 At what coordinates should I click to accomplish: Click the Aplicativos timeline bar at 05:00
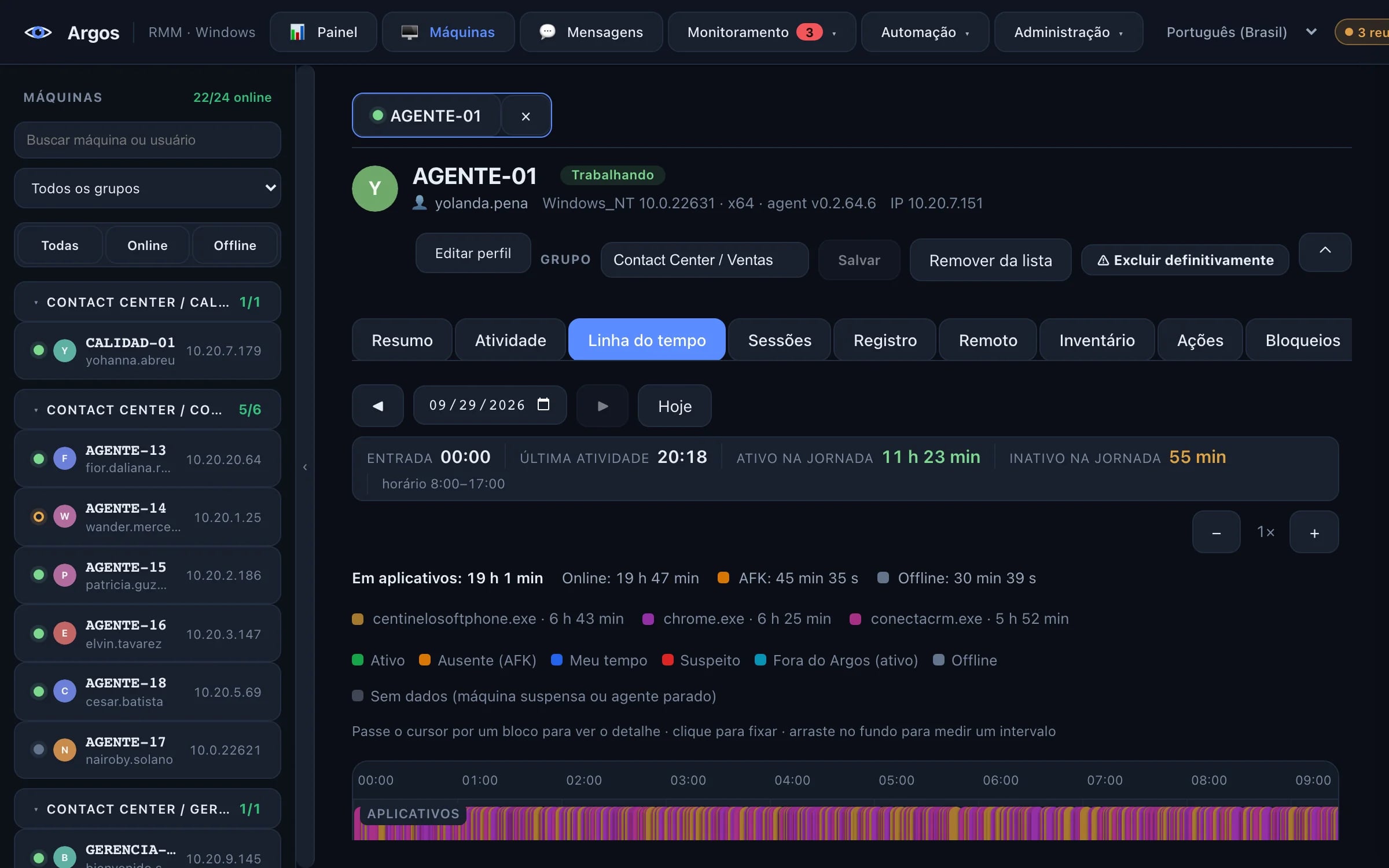pyautogui.click(x=874, y=823)
